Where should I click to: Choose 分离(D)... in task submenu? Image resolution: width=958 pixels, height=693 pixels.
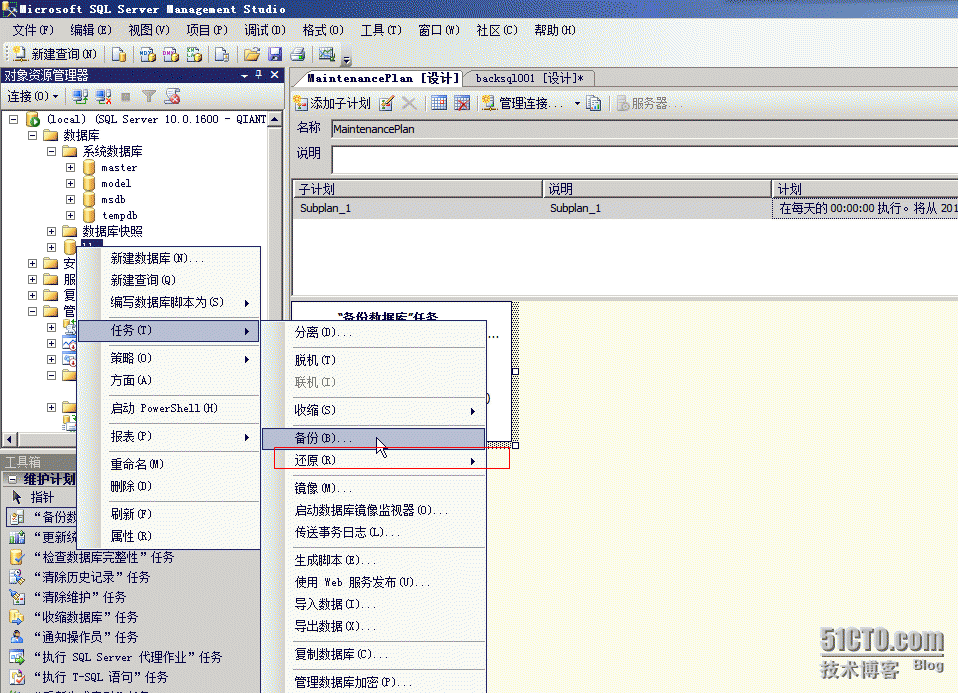(x=375, y=332)
